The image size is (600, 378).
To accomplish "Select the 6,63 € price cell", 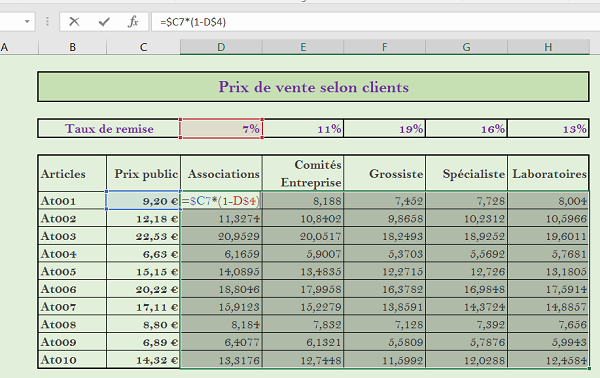I will point(143,253).
